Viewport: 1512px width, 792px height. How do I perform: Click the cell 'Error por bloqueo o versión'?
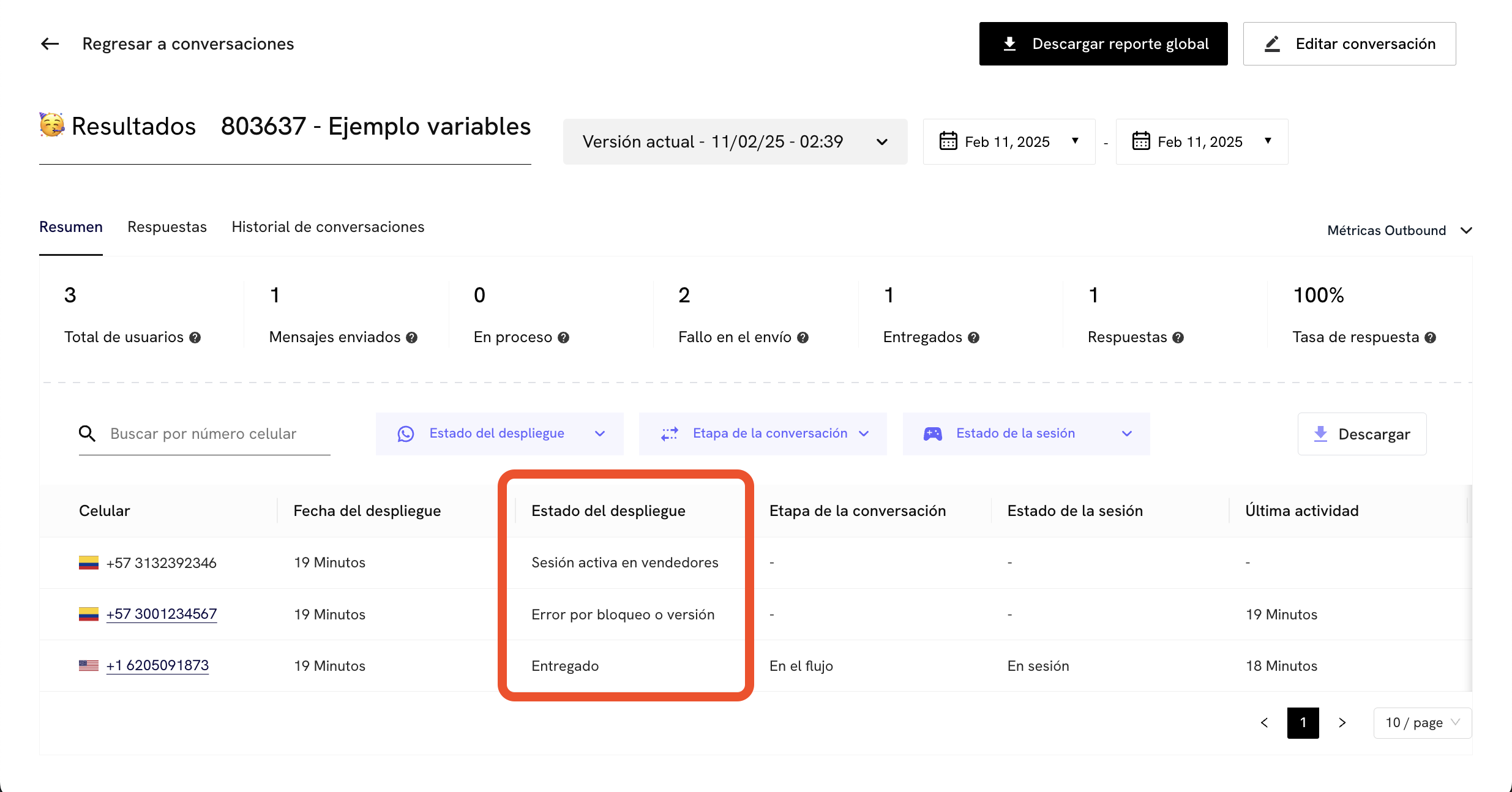(x=623, y=615)
